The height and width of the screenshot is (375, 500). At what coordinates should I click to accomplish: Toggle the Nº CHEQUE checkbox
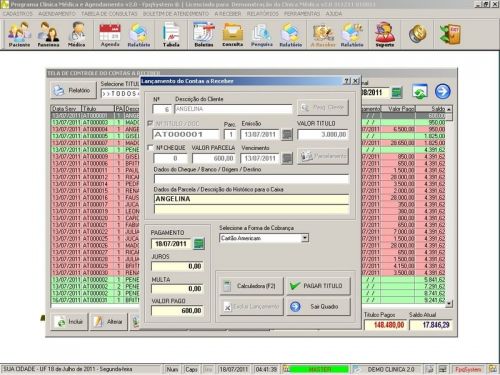point(150,148)
